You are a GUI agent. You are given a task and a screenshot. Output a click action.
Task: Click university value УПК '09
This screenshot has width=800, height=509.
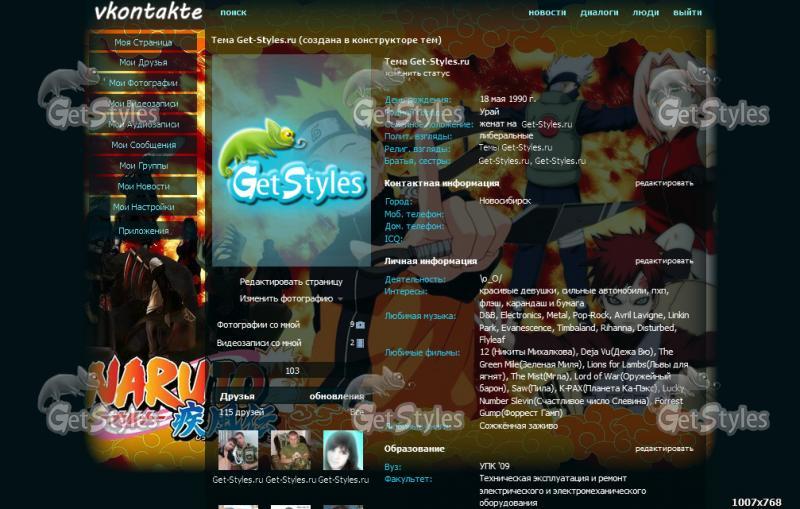[x=494, y=466]
